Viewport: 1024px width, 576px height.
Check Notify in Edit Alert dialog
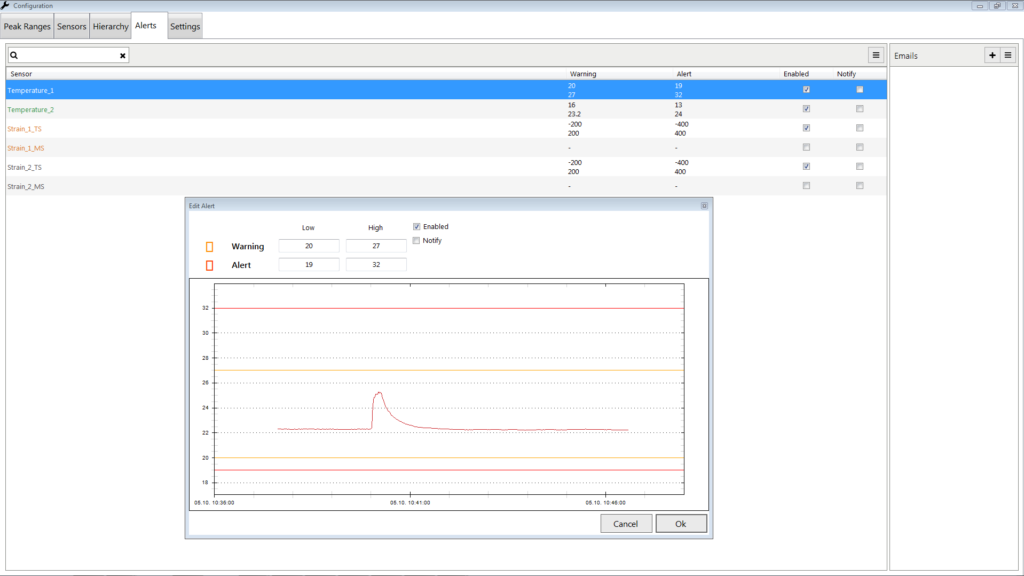(x=417, y=241)
